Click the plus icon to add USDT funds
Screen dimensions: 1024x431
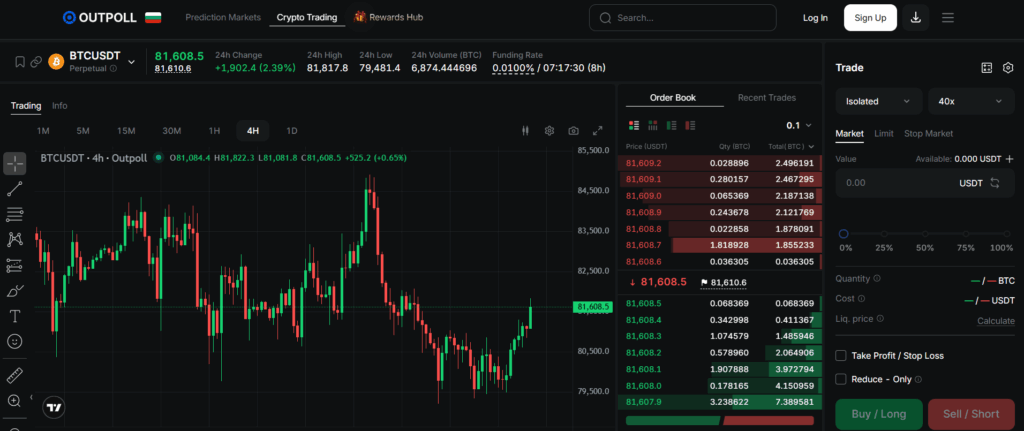click(x=1009, y=159)
